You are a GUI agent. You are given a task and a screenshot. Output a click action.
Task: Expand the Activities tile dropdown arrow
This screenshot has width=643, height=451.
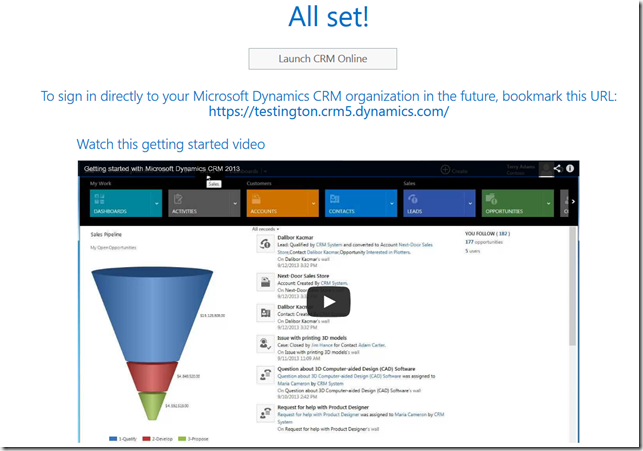235,203
